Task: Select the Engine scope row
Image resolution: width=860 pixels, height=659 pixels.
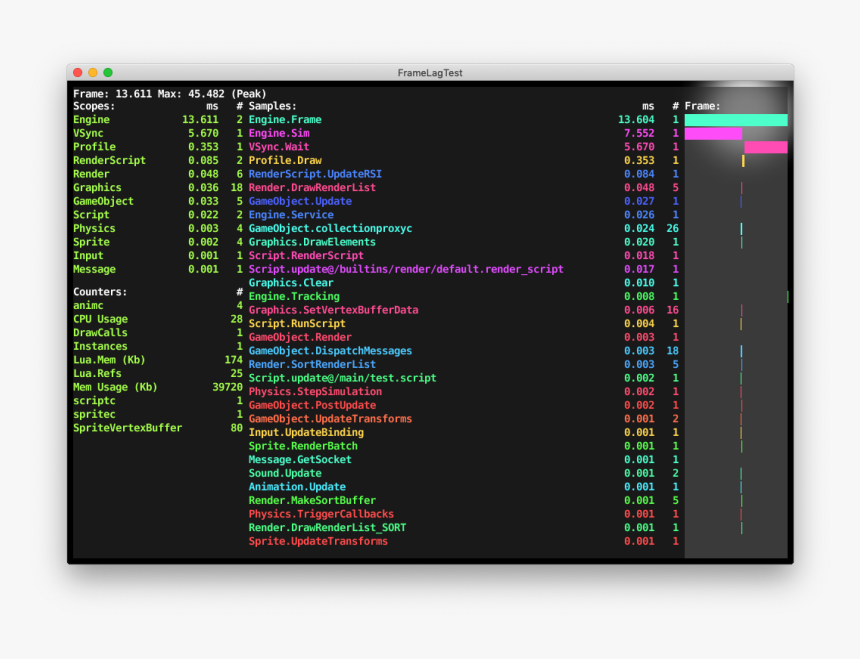Action: tap(158, 120)
